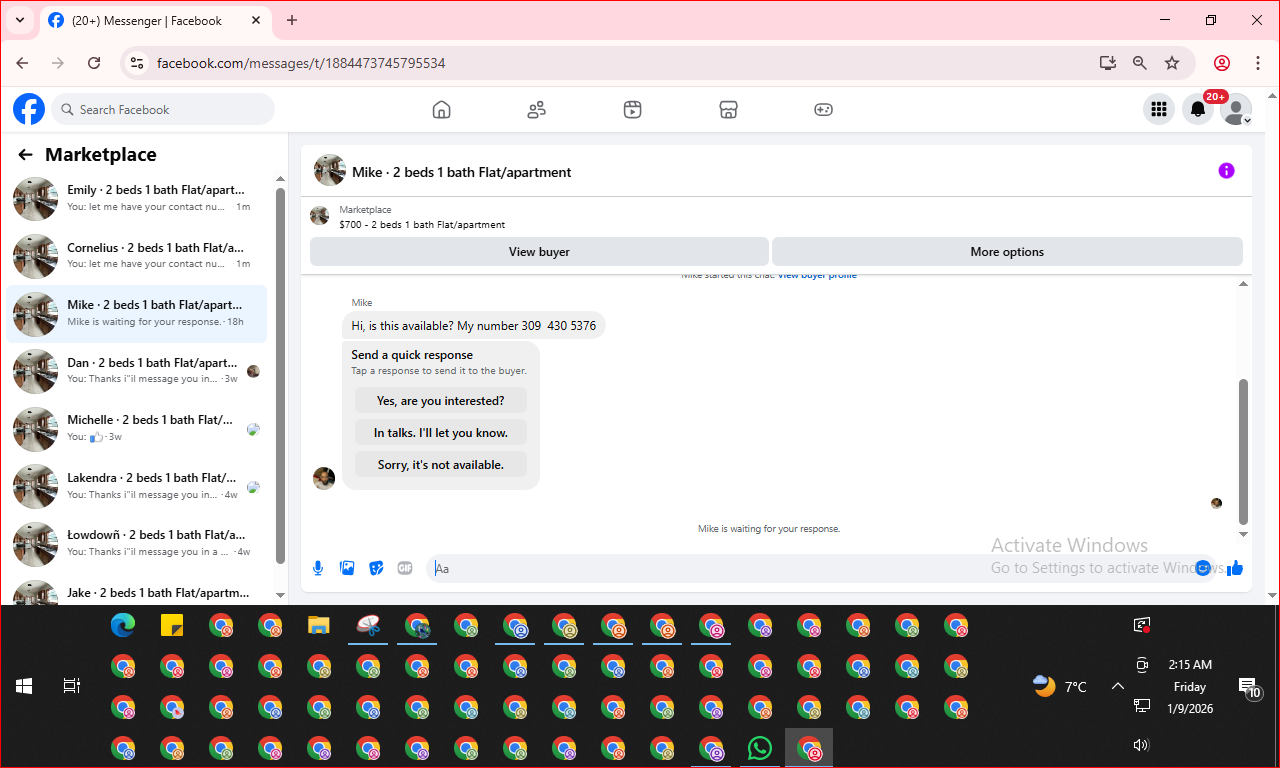Open the weather widget showing 7°C
1280x768 pixels.
coord(1060,687)
